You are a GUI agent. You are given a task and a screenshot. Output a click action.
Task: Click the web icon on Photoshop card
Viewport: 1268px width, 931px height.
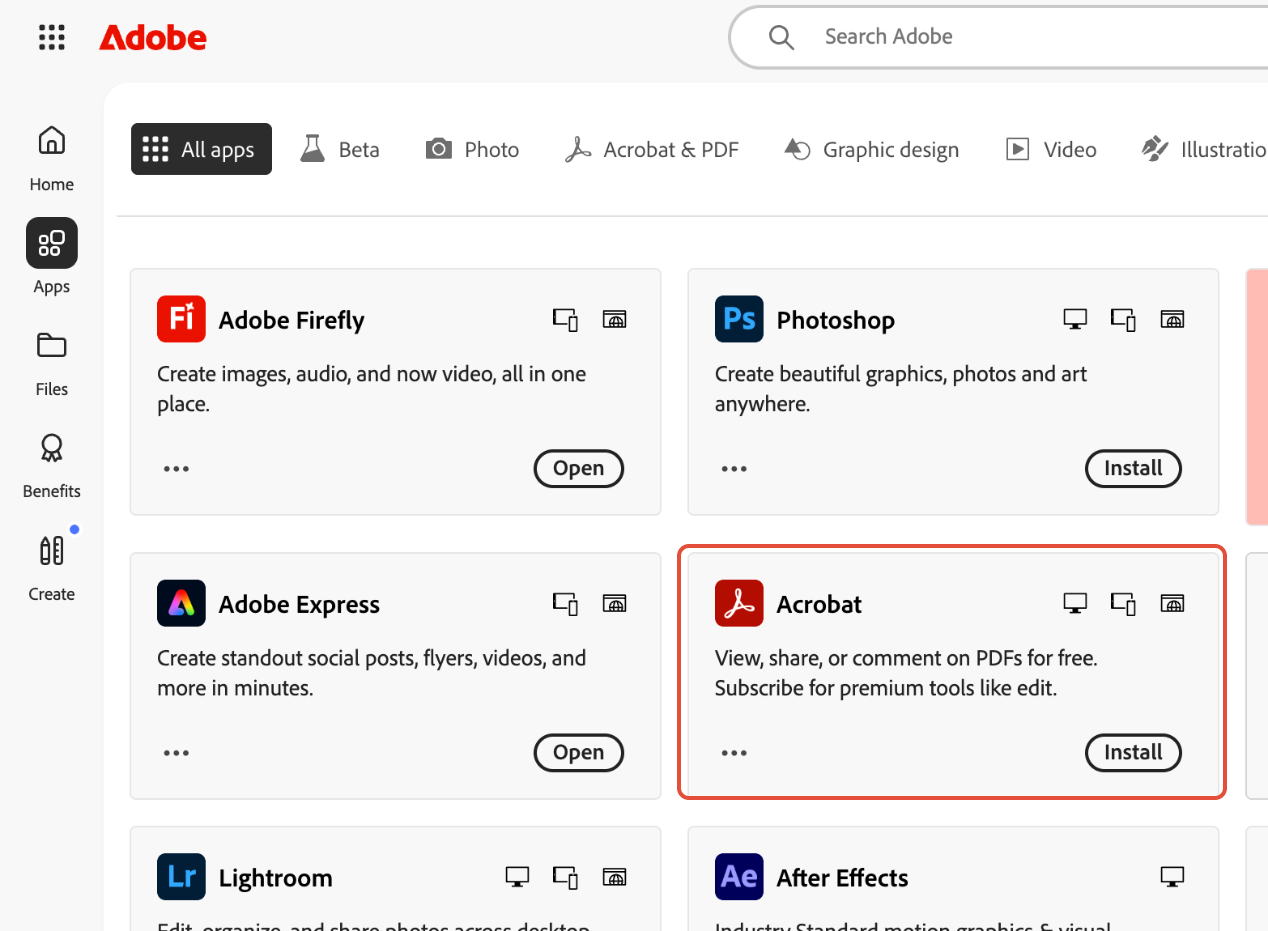pos(1172,320)
